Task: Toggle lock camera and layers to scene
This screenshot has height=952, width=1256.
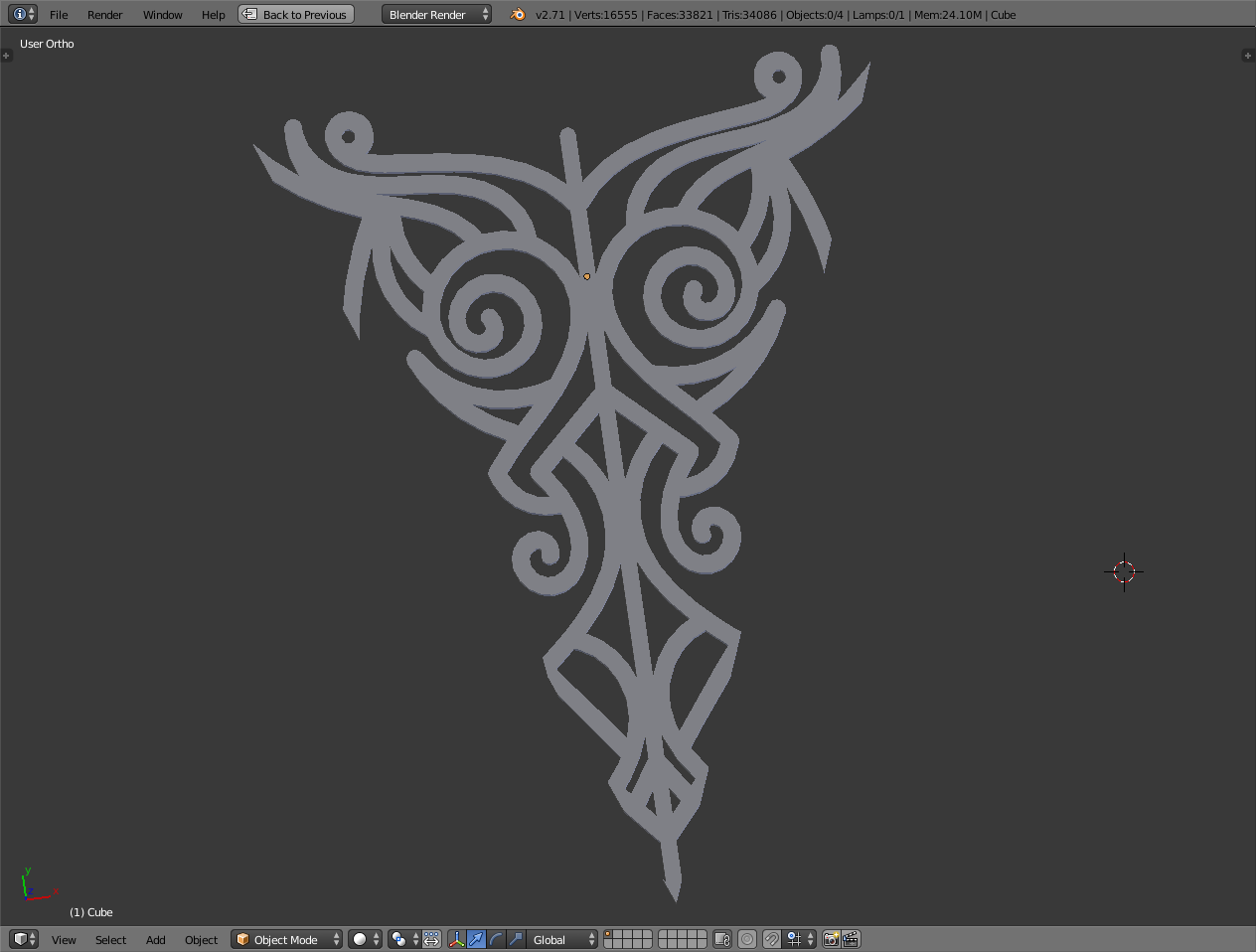Action: pyautogui.click(x=722, y=940)
